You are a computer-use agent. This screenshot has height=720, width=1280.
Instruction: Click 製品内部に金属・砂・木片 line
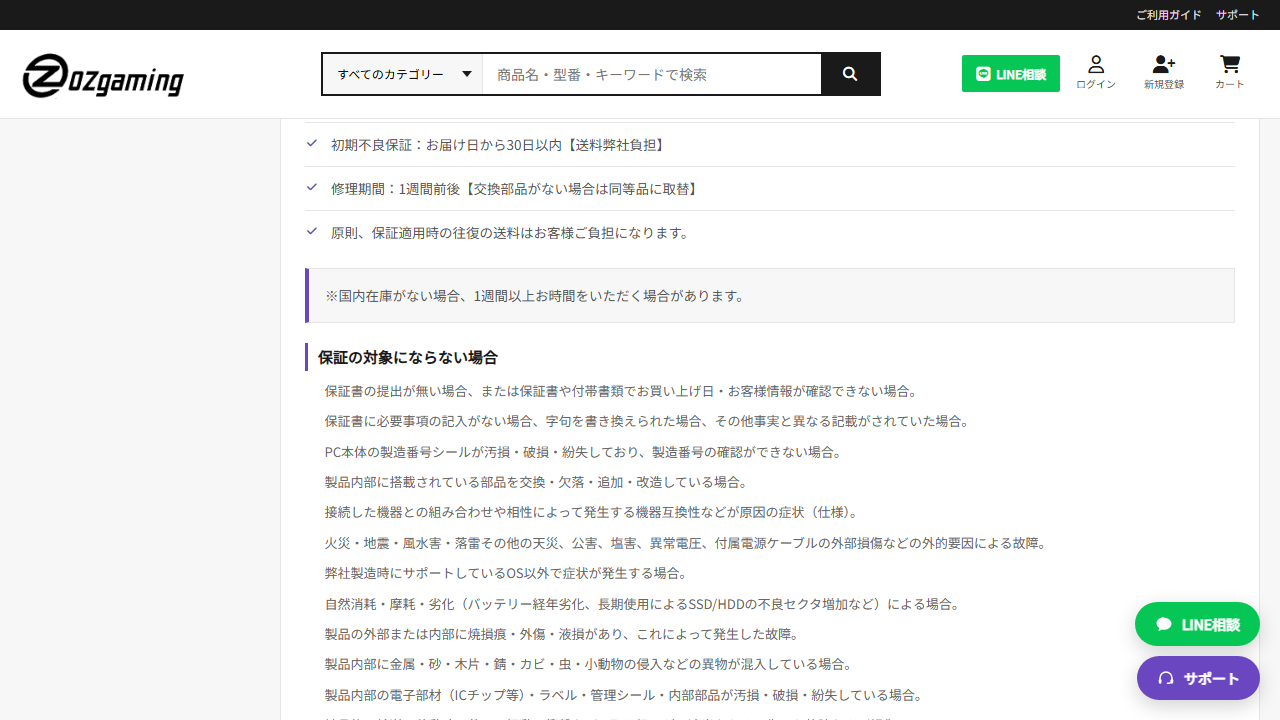point(588,664)
